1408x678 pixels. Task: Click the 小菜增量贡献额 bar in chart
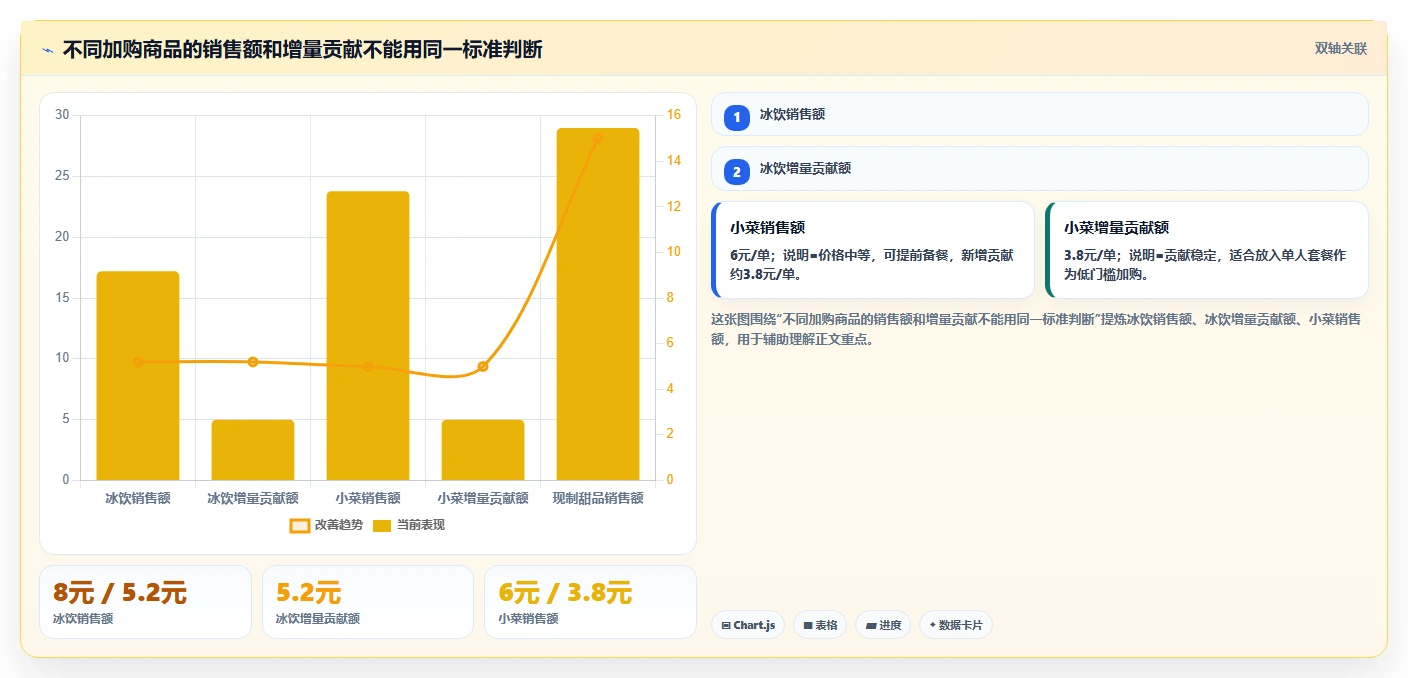click(x=483, y=450)
